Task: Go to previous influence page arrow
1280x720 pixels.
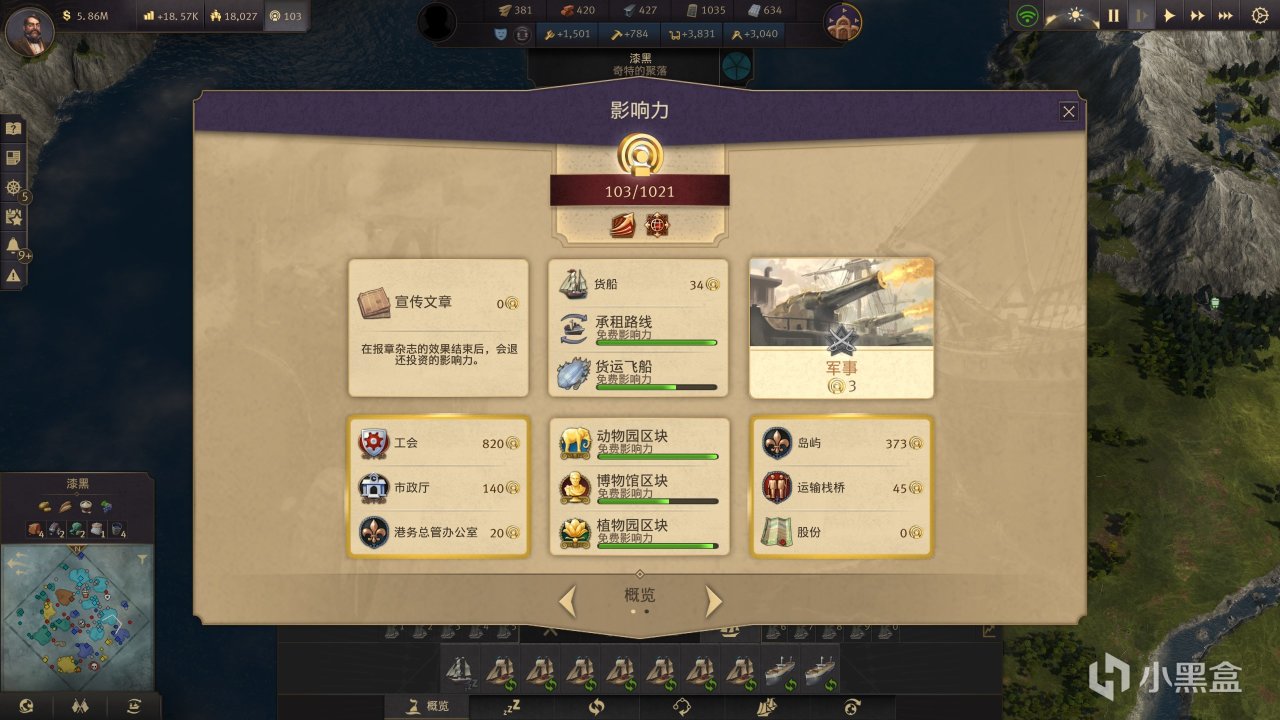Action: [567, 601]
